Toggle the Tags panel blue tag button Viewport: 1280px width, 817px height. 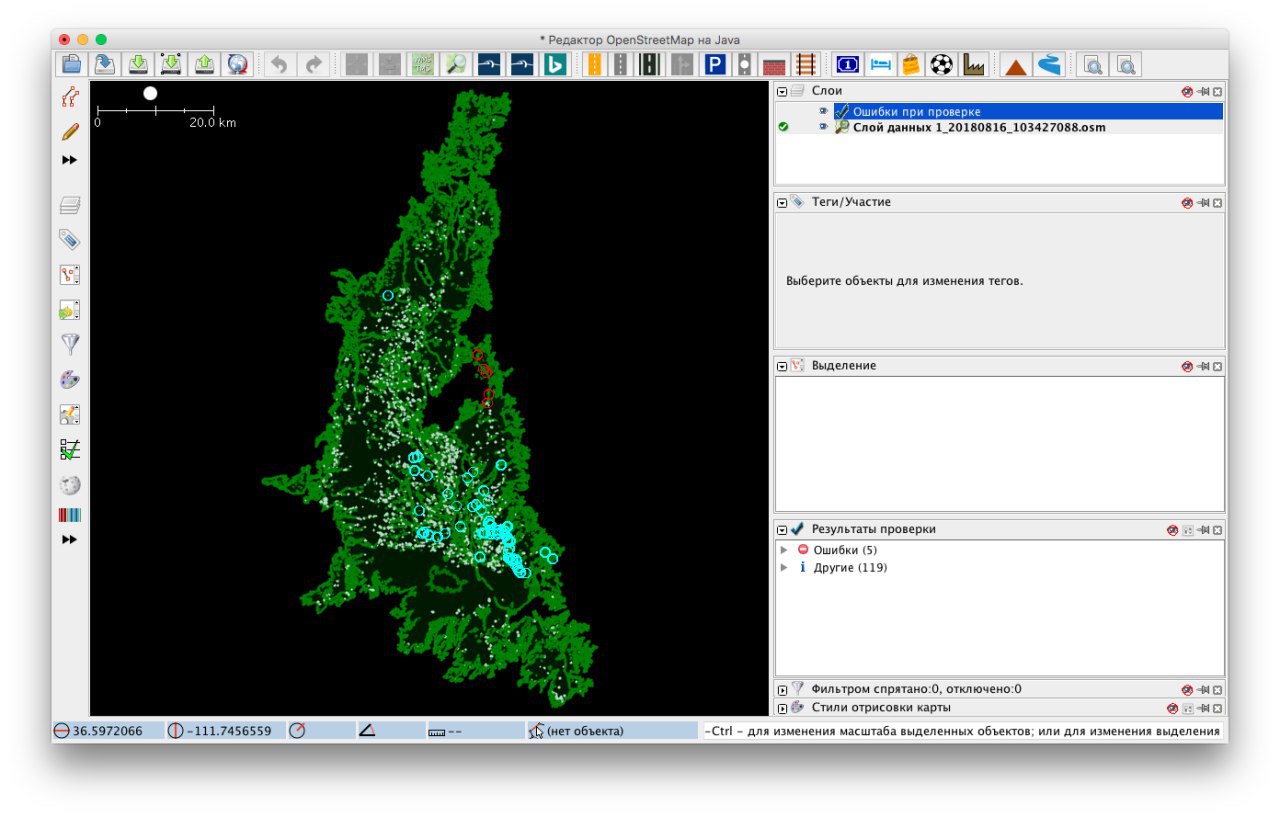[70, 239]
